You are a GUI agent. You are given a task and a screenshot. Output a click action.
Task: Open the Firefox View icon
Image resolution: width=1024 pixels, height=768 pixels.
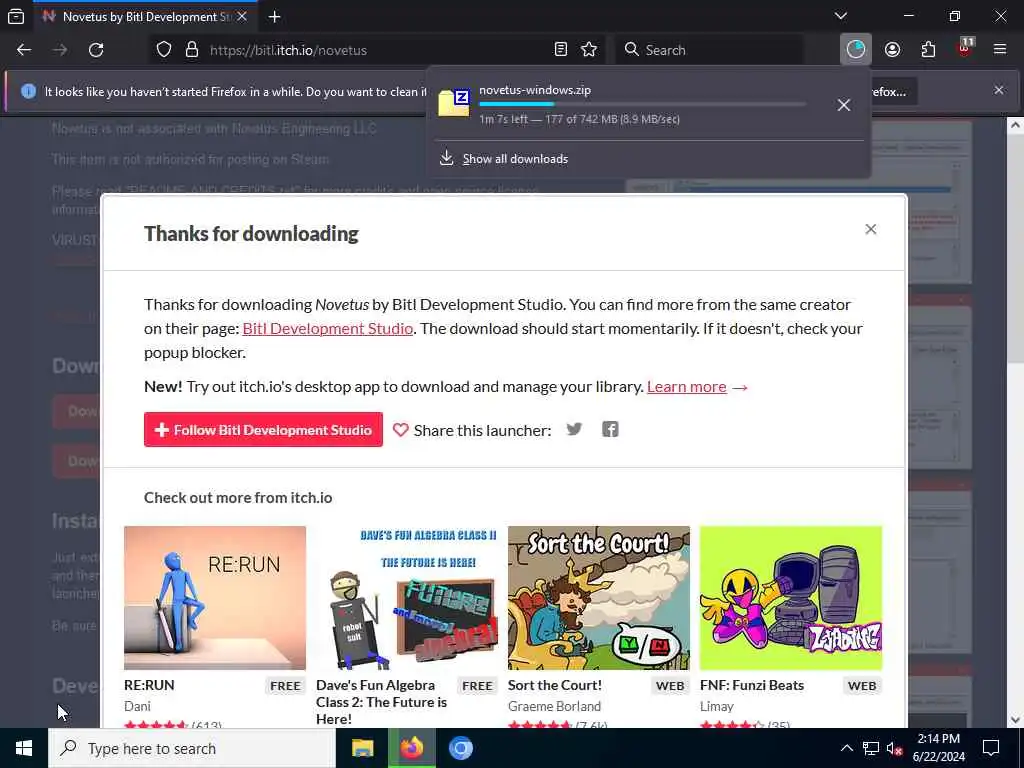point(16,16)
